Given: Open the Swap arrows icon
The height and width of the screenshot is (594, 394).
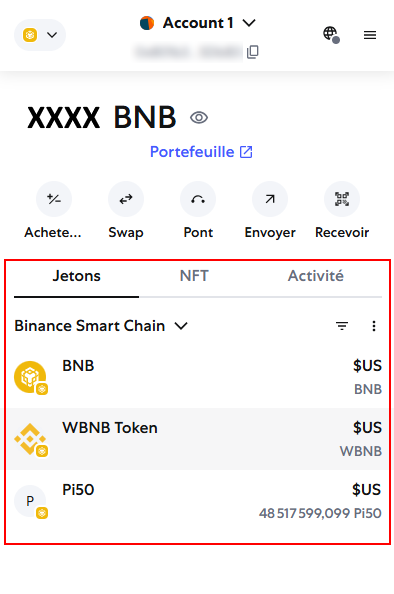Looking at the screenshot, I should (126, 199).
